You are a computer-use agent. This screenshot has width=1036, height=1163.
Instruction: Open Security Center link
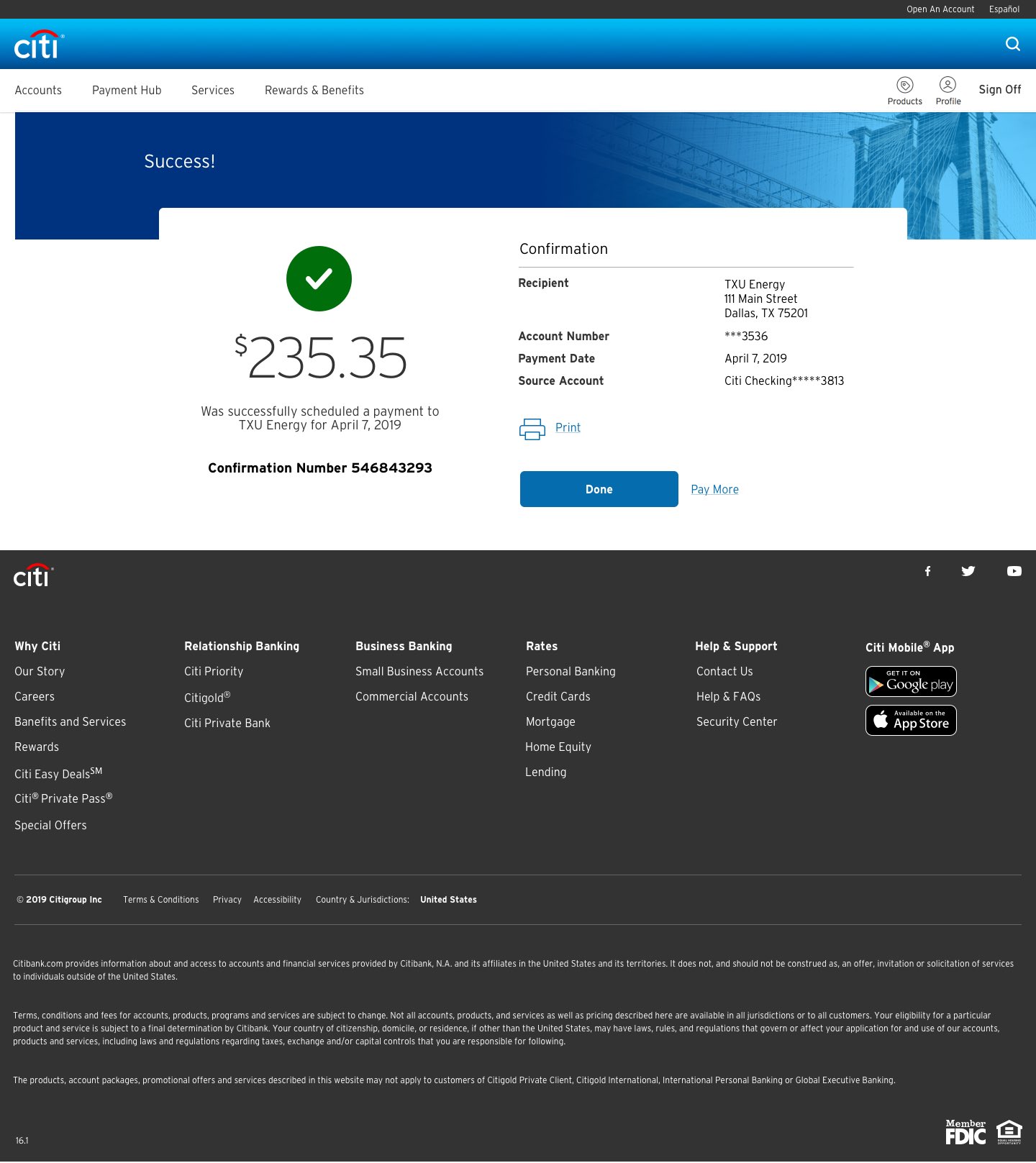[737, 722]
